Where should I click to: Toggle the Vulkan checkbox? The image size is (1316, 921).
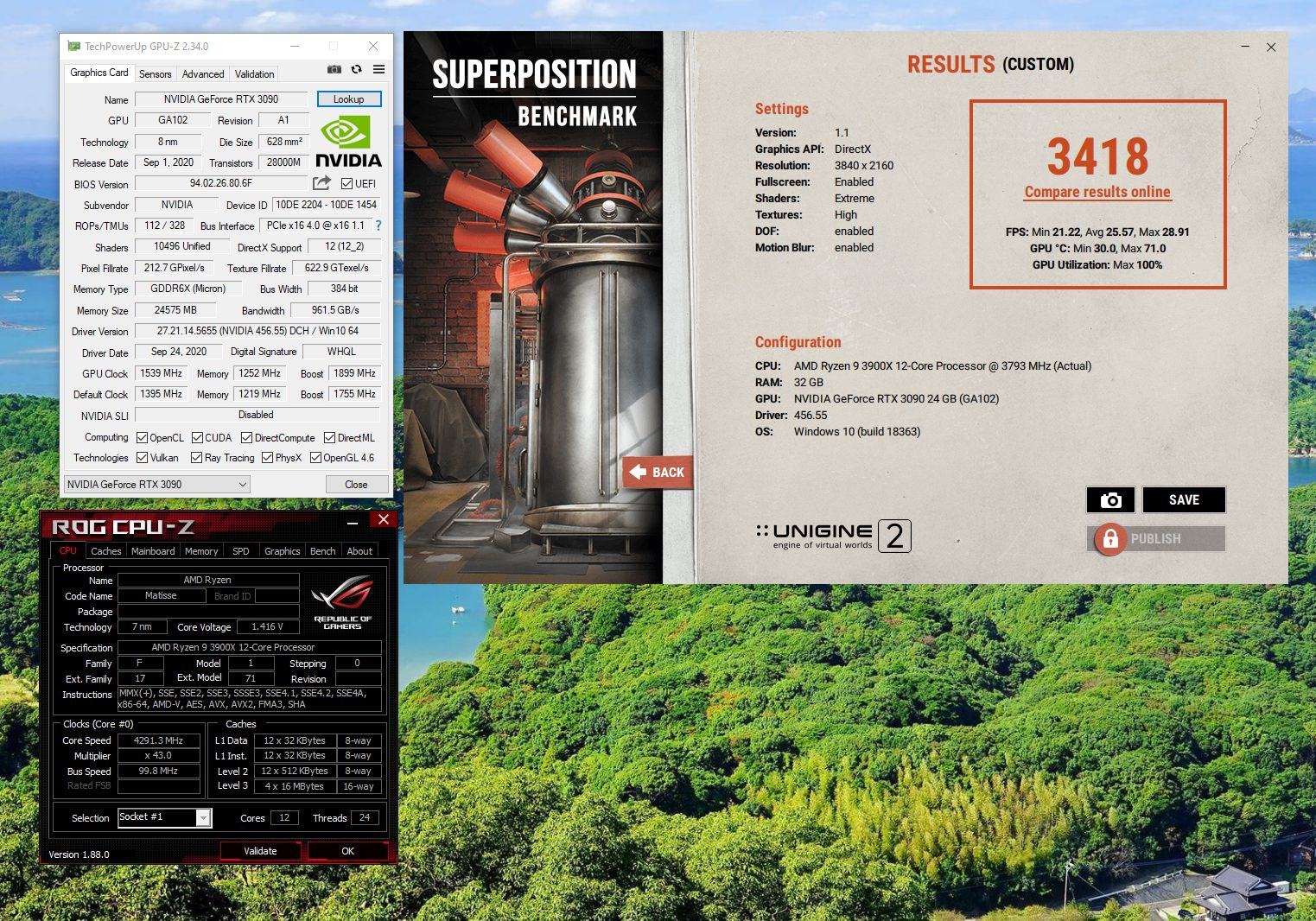click(142, 457)
